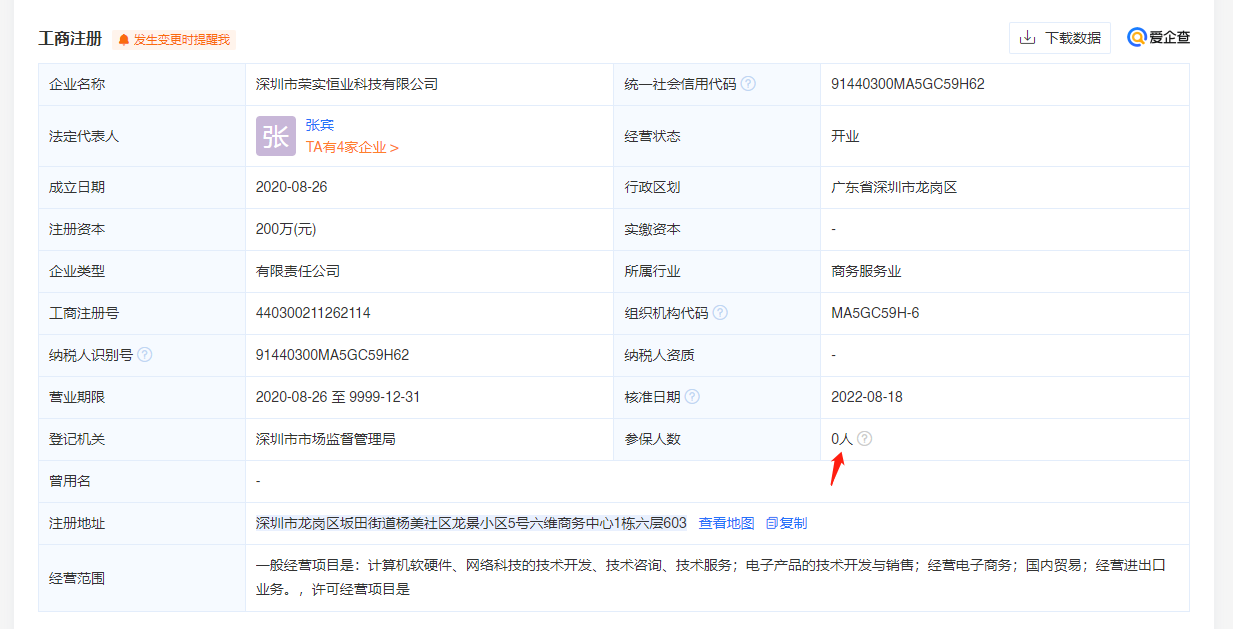Click the 经营范围 description text

tap(710, 577)
